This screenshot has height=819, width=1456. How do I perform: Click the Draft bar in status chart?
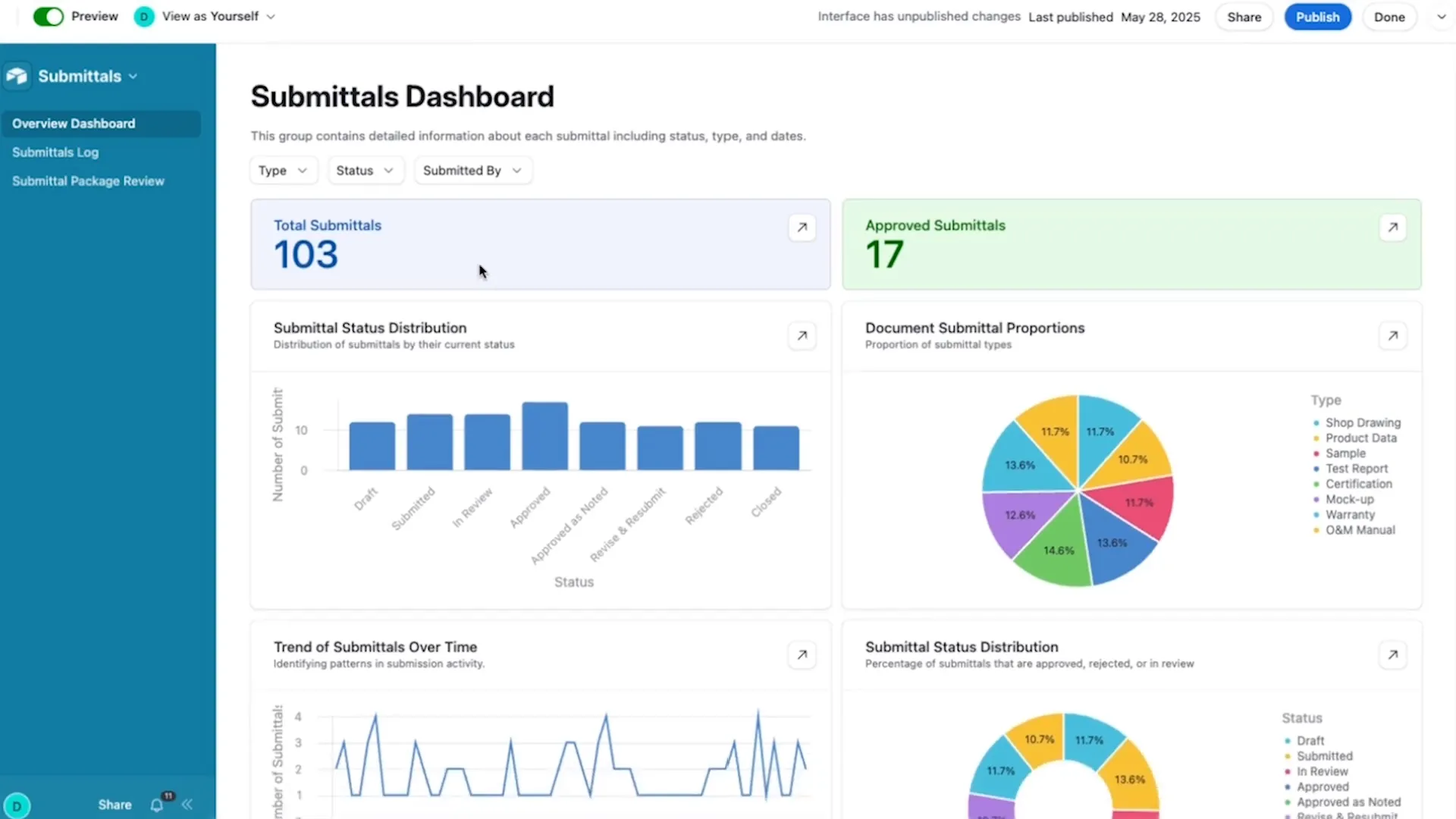tap(372, 446)
